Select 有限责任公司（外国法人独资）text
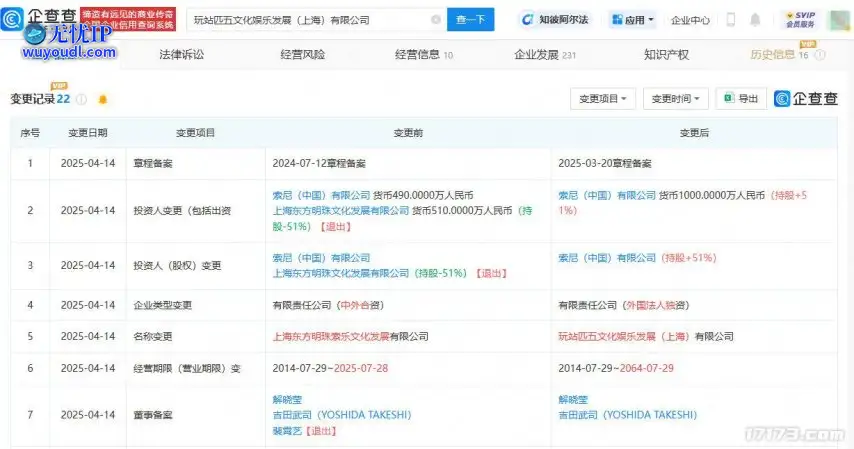 624,305
